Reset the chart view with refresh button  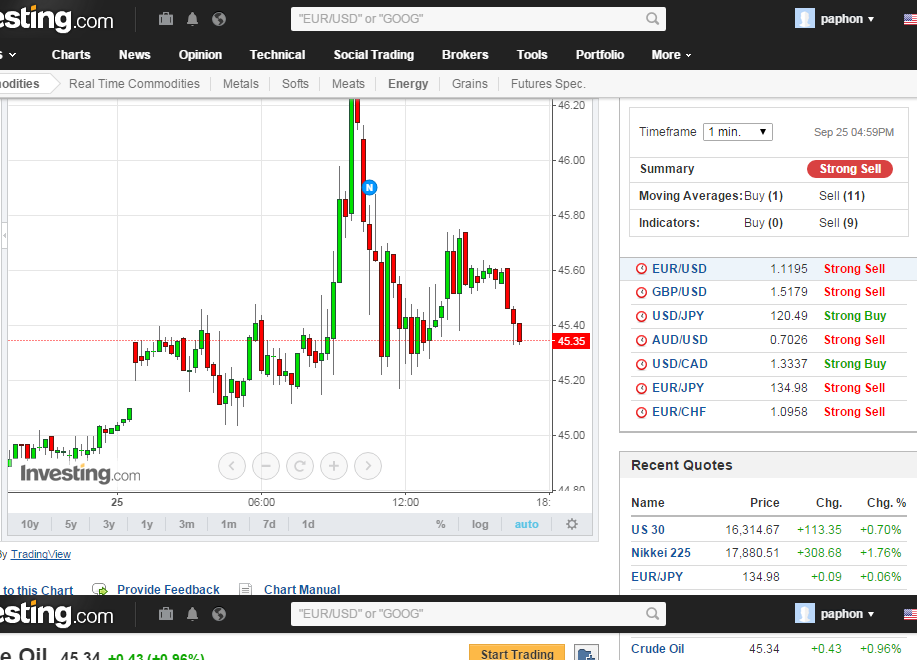(299, 466)
